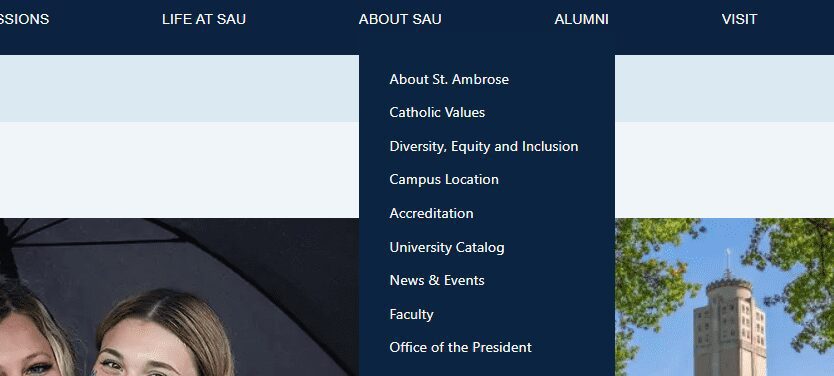The height and width of the screenshot is (376, 834).
Task: Open the University Catalog link
Action: tap(447, 247)
